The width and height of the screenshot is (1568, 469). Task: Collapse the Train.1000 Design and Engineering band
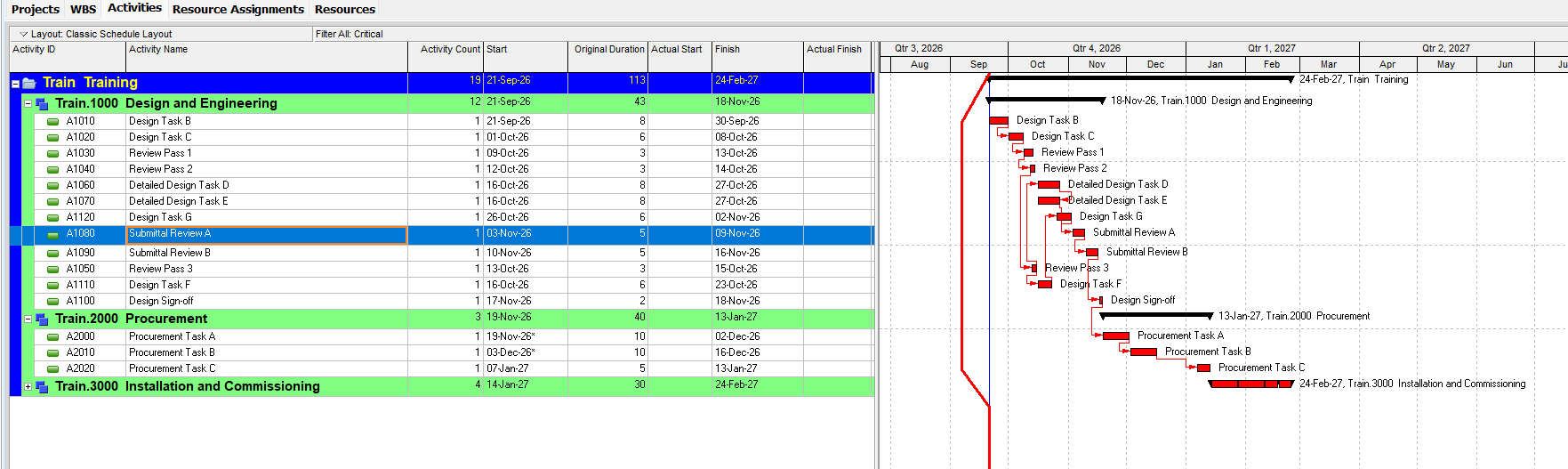28,103
